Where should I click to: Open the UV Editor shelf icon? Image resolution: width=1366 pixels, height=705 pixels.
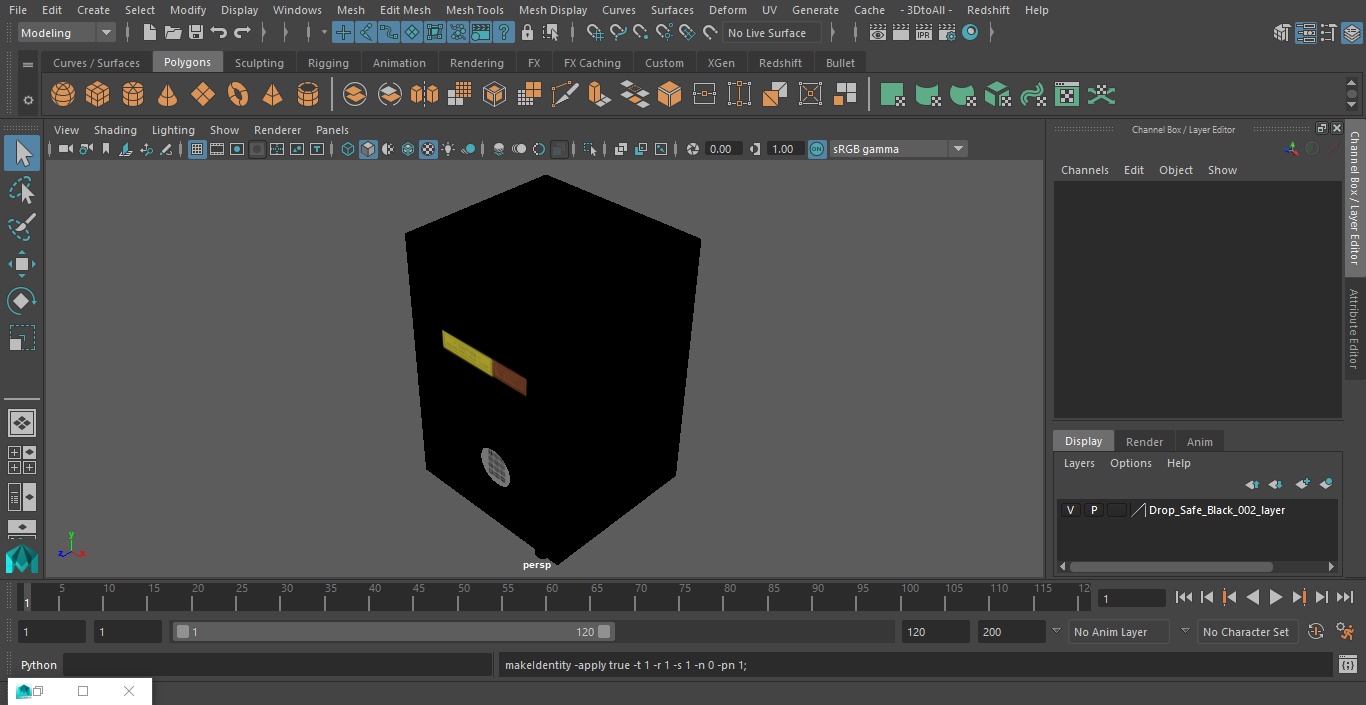pos(1068,95)
